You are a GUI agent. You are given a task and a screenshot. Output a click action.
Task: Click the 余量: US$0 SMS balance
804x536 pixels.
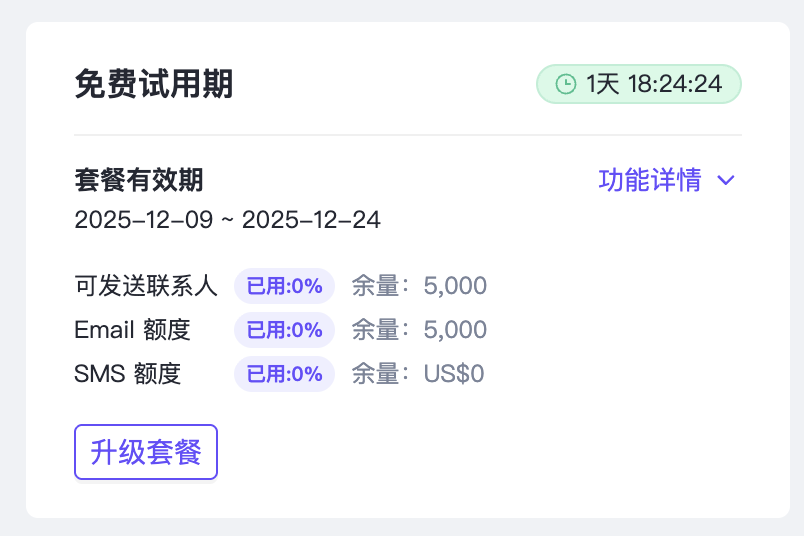coord(418,374)
